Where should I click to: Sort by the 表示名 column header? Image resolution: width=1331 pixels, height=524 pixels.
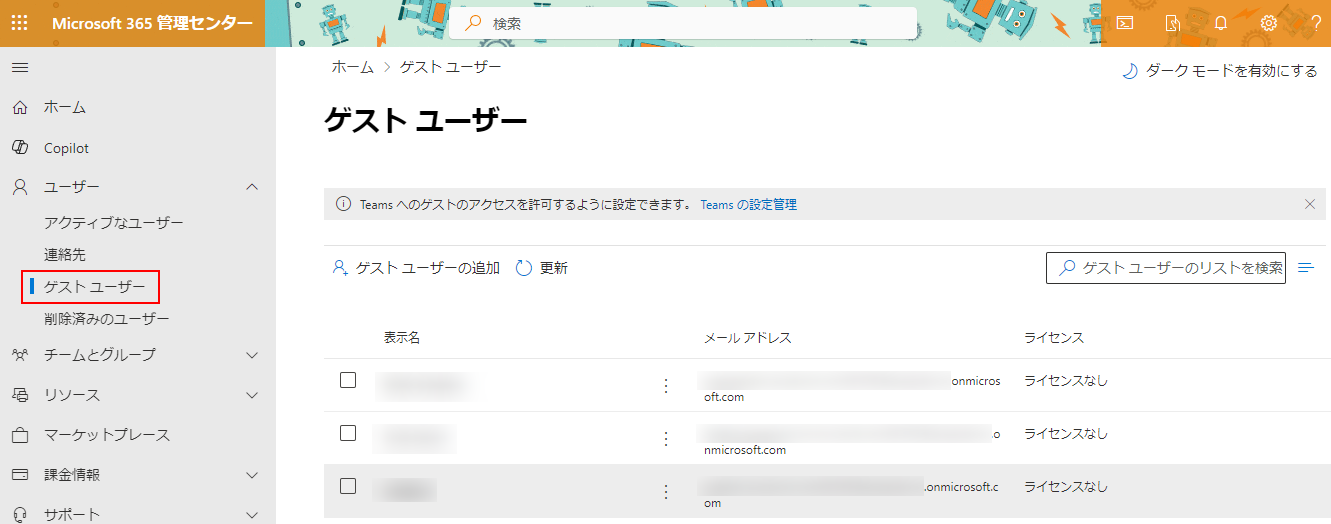coord(402,338)
